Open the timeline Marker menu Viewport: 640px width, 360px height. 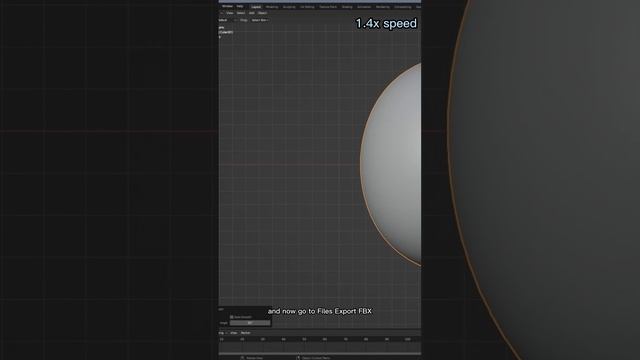(245, 333)
